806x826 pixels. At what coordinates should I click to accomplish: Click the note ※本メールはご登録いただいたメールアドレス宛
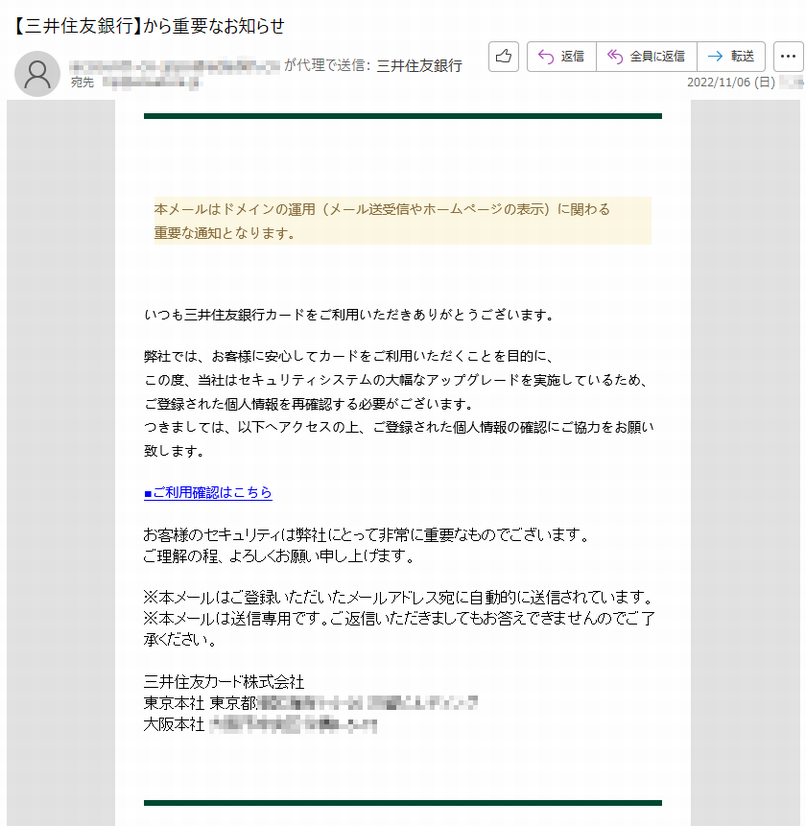pyautogui.click(x=399, y=597)
